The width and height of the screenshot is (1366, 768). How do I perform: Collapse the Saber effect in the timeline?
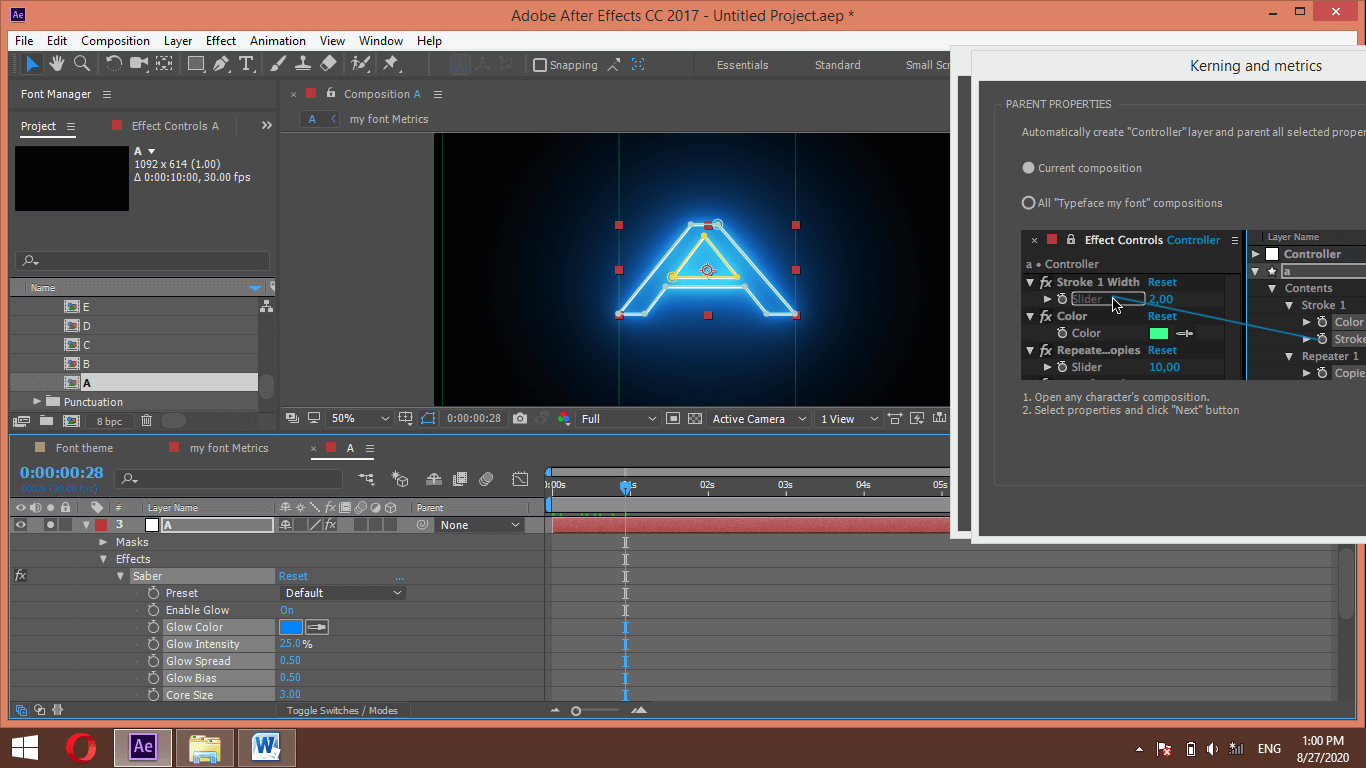120,575
